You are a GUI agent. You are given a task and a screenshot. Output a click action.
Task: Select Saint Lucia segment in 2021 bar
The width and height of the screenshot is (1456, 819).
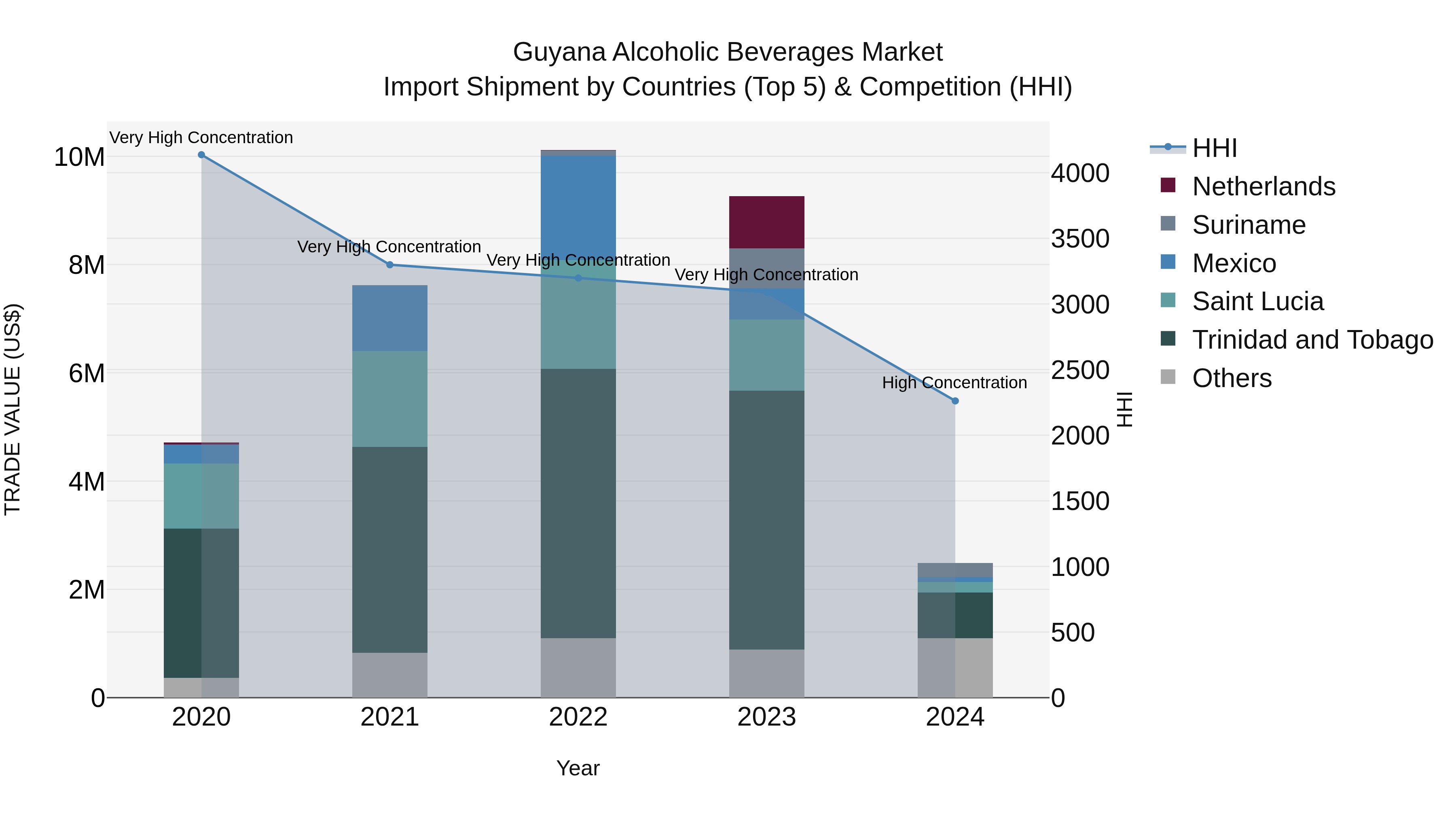pos(389,399)
